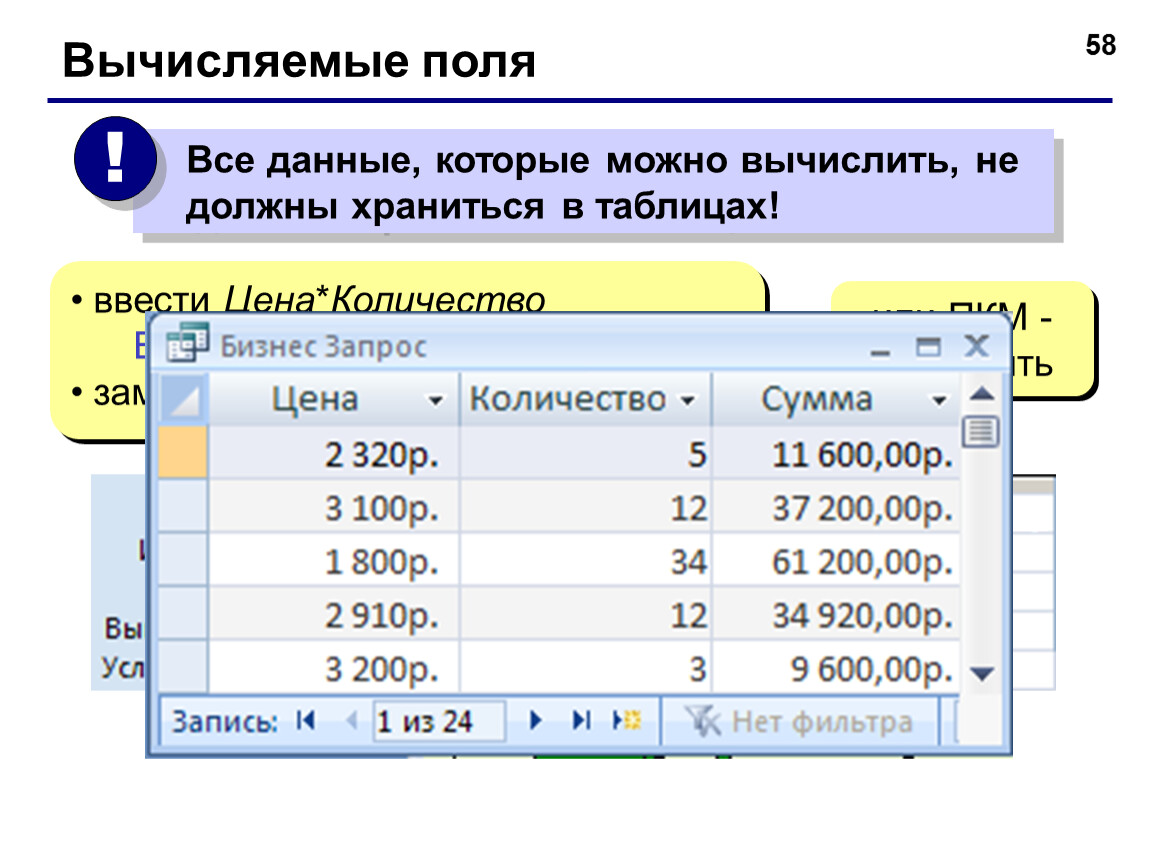
Task: Click the Бизнес Запрос title text
Action: click(323, 346)
